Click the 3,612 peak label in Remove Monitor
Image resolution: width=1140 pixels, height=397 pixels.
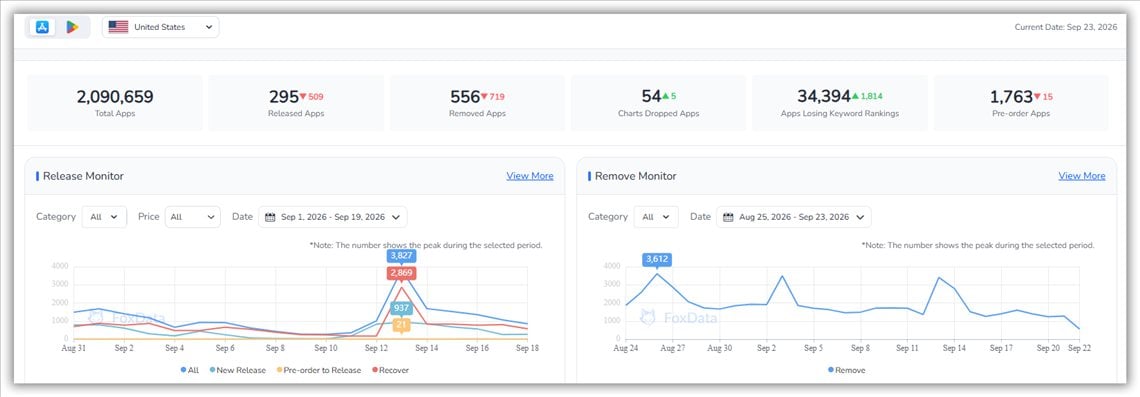[657, 259]
